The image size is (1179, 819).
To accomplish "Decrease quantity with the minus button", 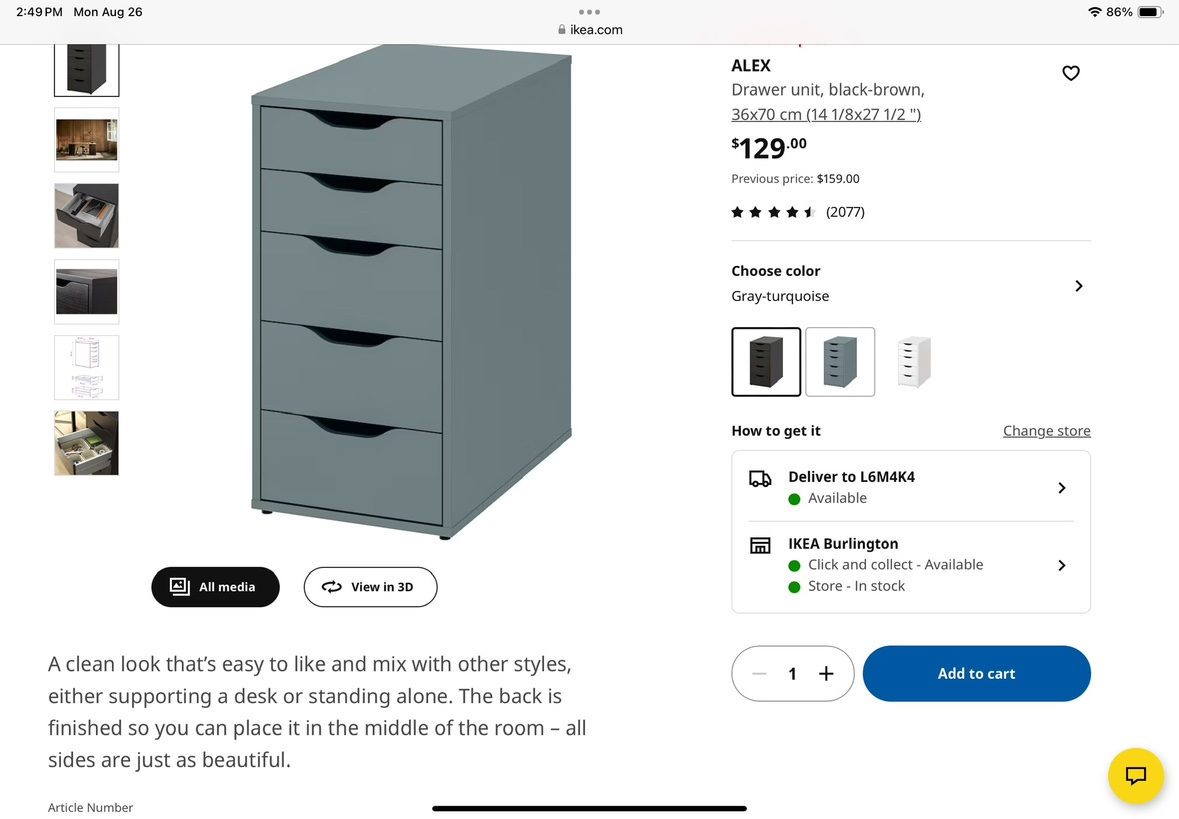I will tap(759, 674).
